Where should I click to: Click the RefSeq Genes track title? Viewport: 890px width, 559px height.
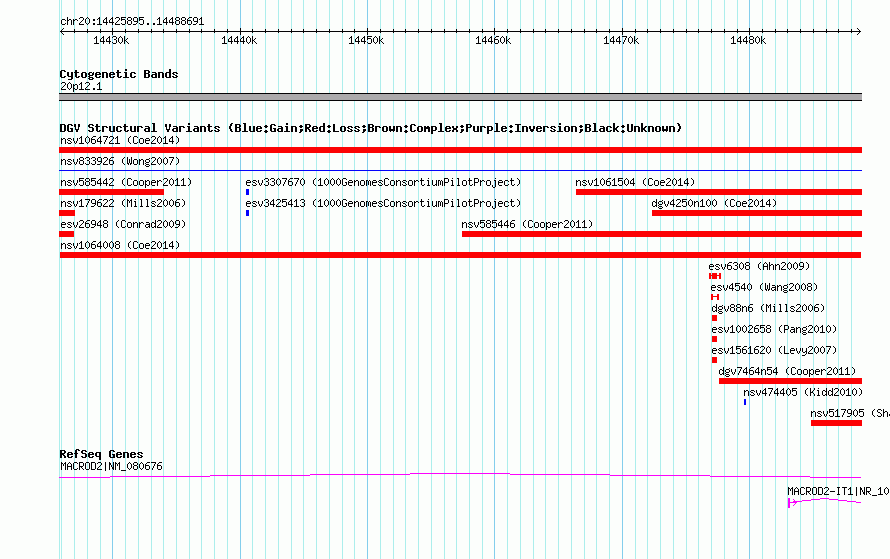pos(101,454)
